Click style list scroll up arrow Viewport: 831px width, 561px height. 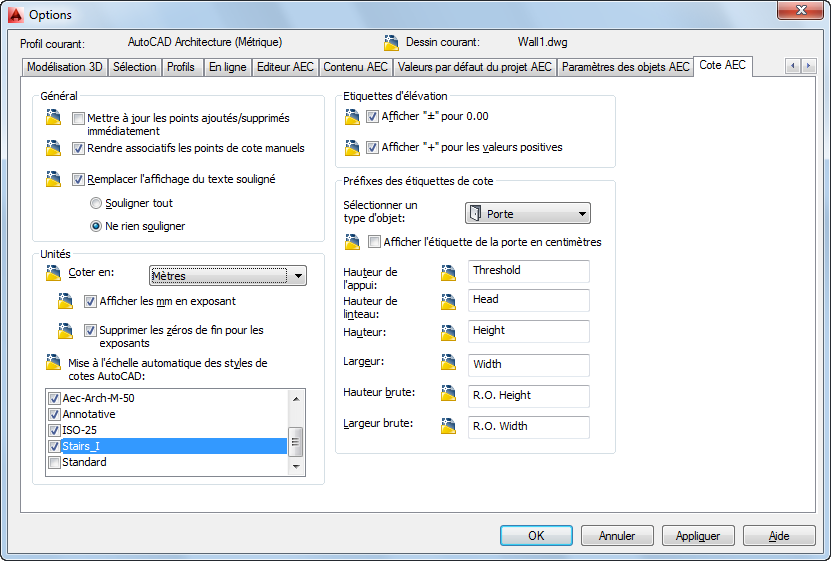pos(296,398)
